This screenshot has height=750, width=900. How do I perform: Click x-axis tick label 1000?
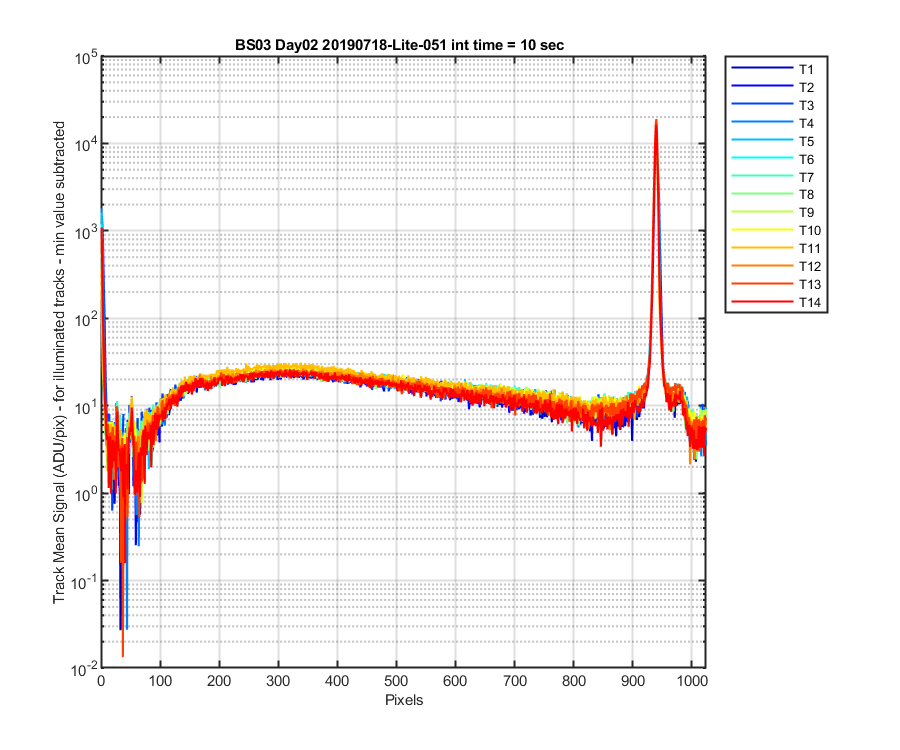pyautogui.click(x=692, y=681)
